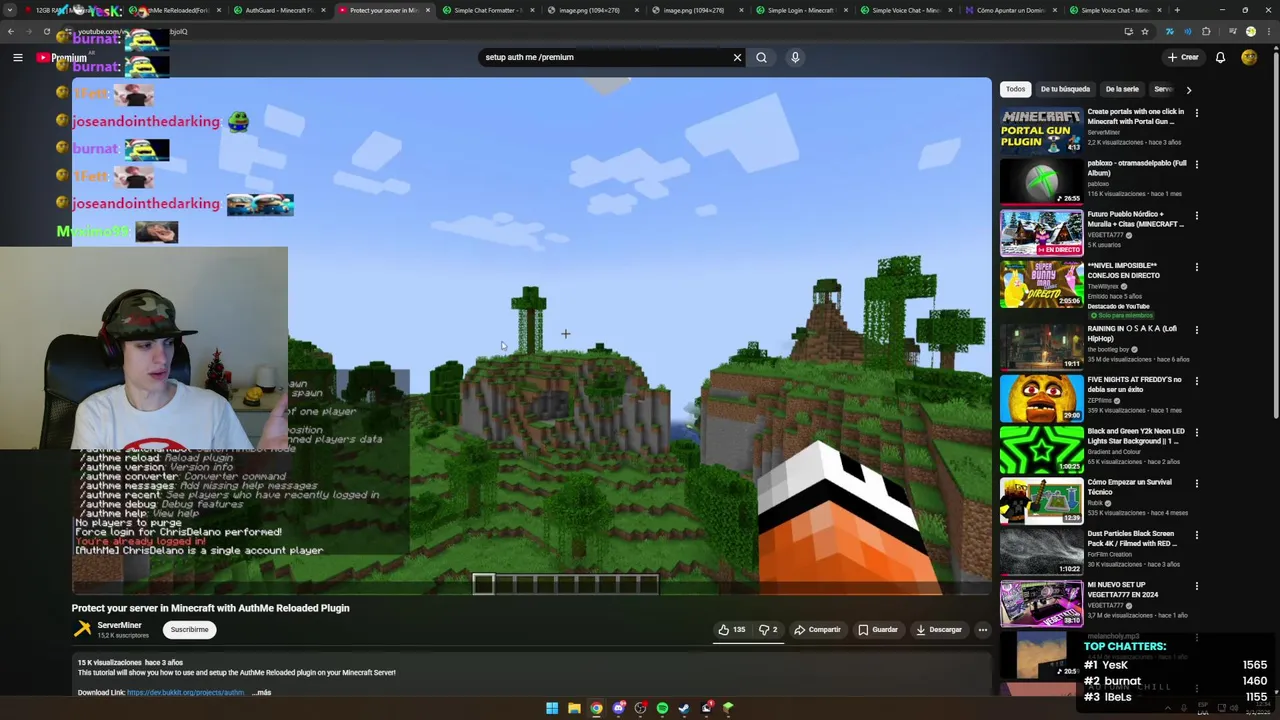The image size is (1280, 720).
Task: Open the notifications bell
Action: pyautogui.click(x=1220, y=57)
